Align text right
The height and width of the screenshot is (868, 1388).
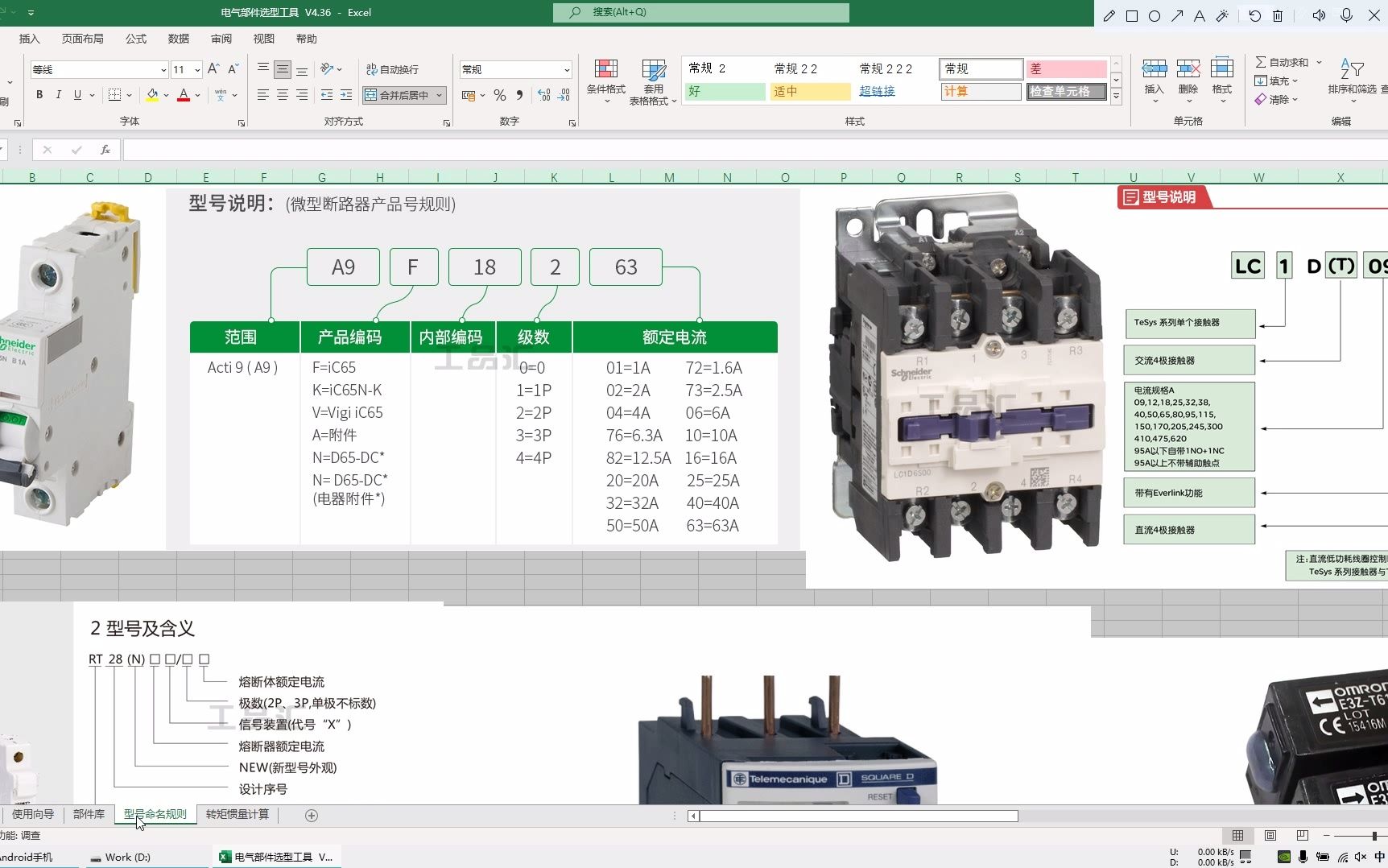pos(302,95)
